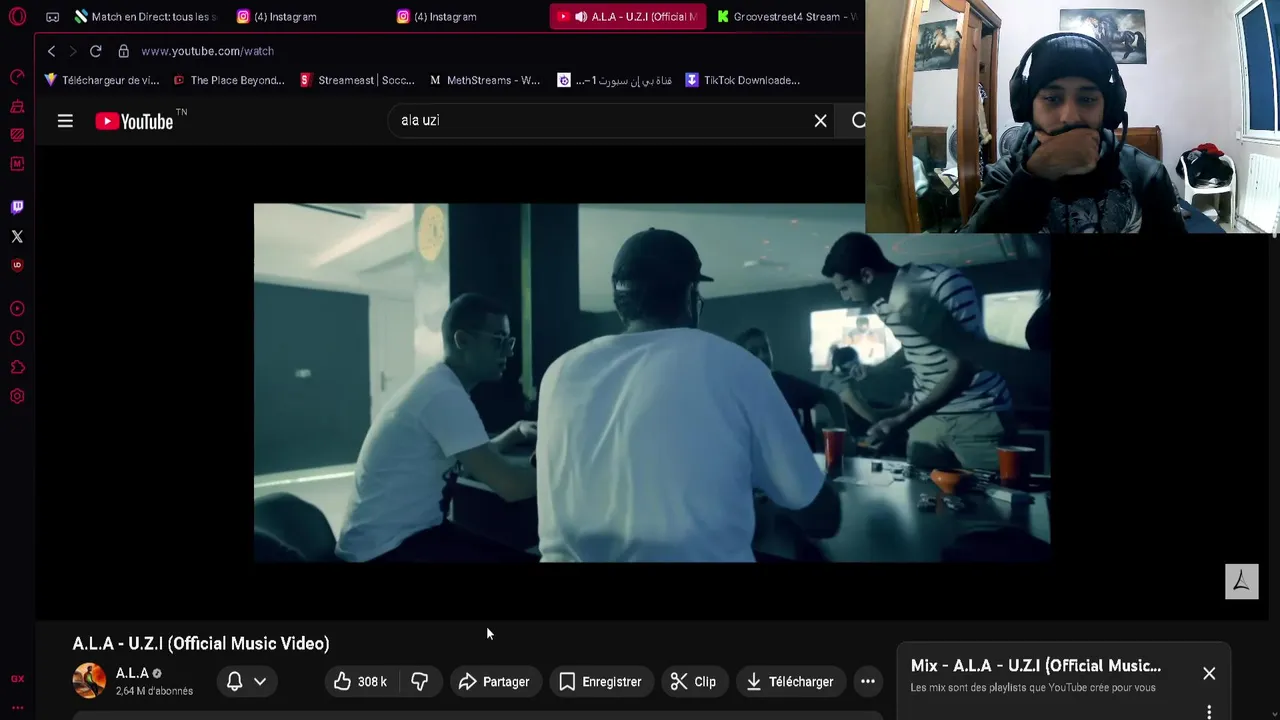
Task: Open A.L.A channel name link
Action: pyautogui.click(x=132, y=673)
